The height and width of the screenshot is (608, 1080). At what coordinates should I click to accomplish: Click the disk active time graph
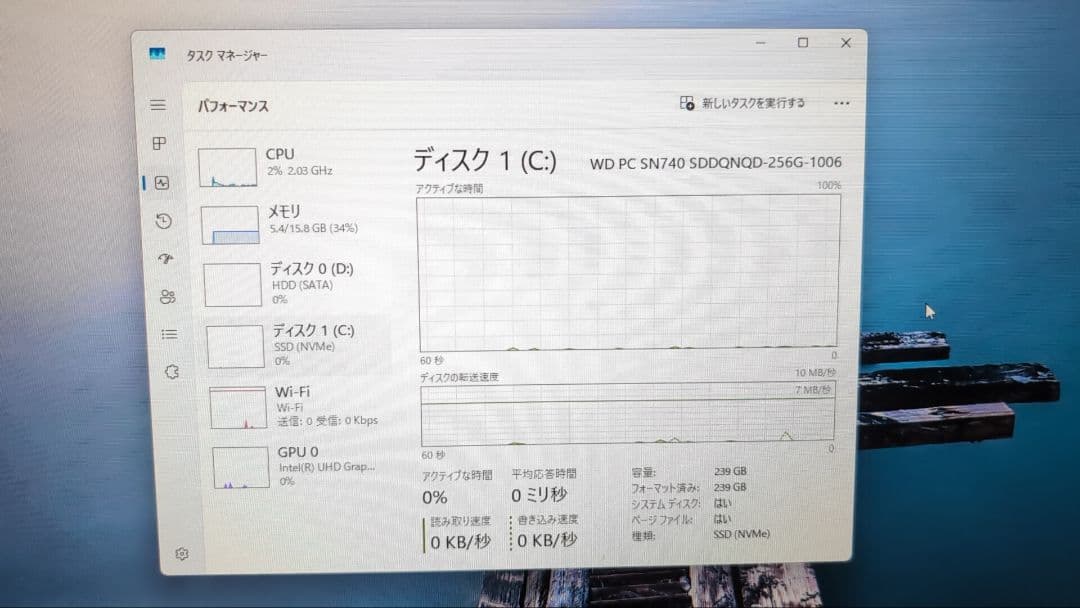pyautogui.click(x=629, y=273)
